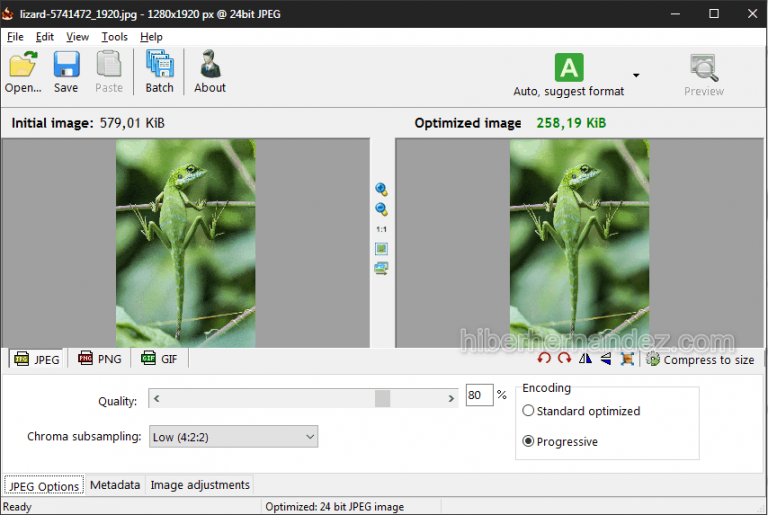The image size is (768, 515).
Task: Zoom out using the magnifier minus icon
Action: tap(381, 209)
